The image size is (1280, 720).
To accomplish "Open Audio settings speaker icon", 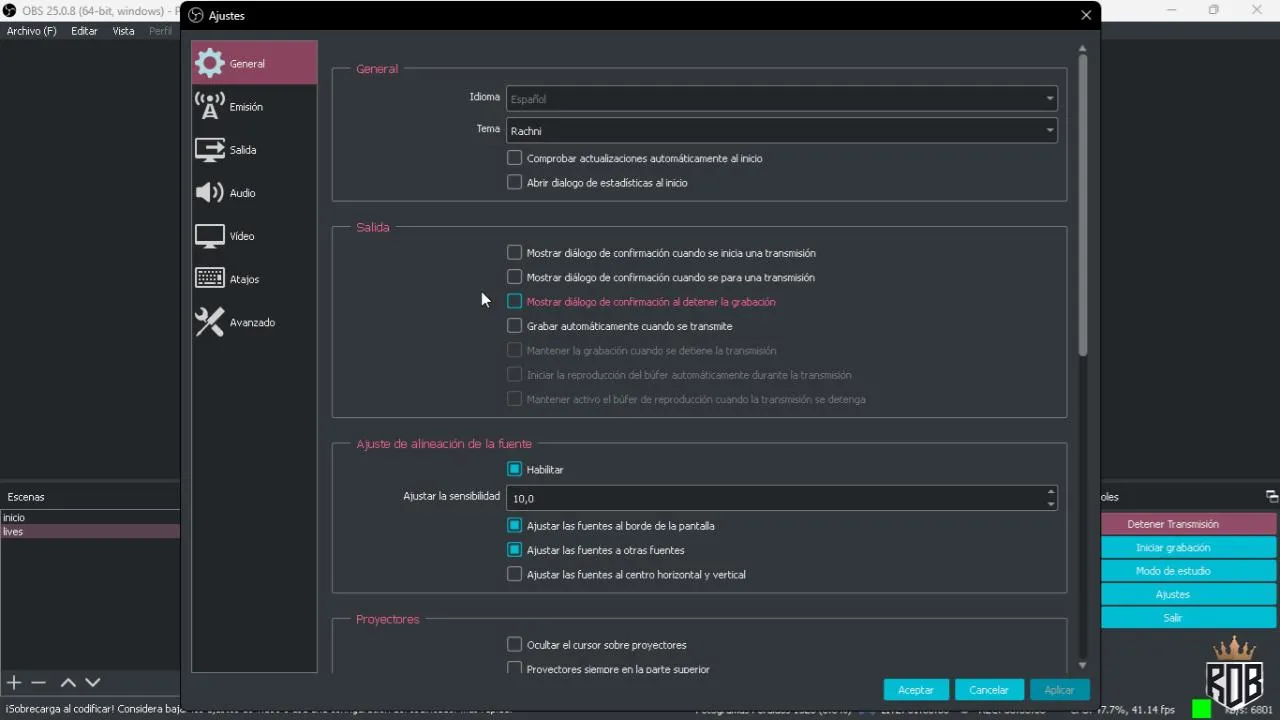I will (210, 193).
